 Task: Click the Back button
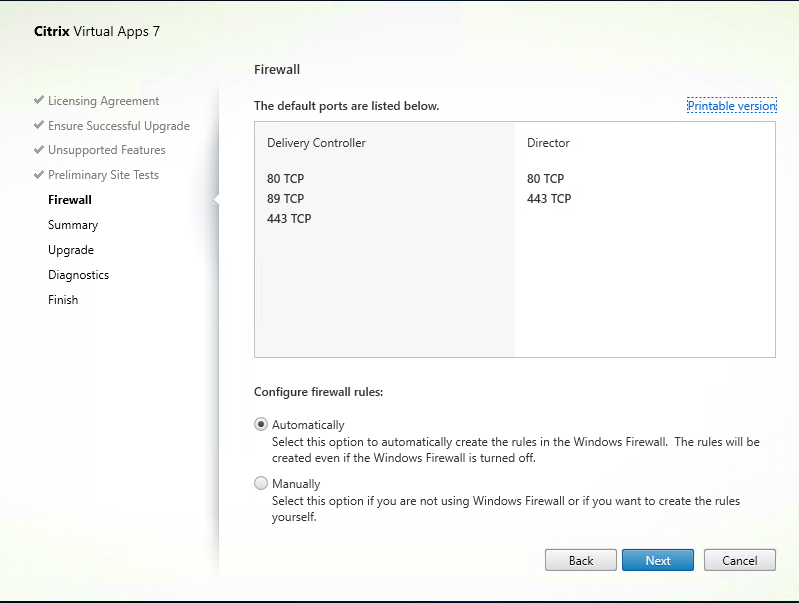pos(580,560)
